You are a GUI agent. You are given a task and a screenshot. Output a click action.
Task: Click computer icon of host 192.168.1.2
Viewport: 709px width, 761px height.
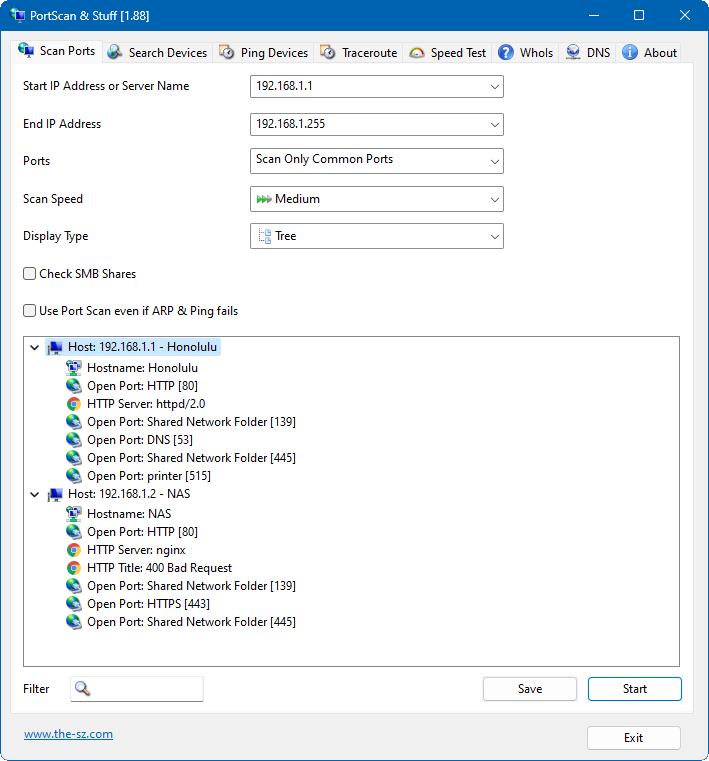(55, 494)
